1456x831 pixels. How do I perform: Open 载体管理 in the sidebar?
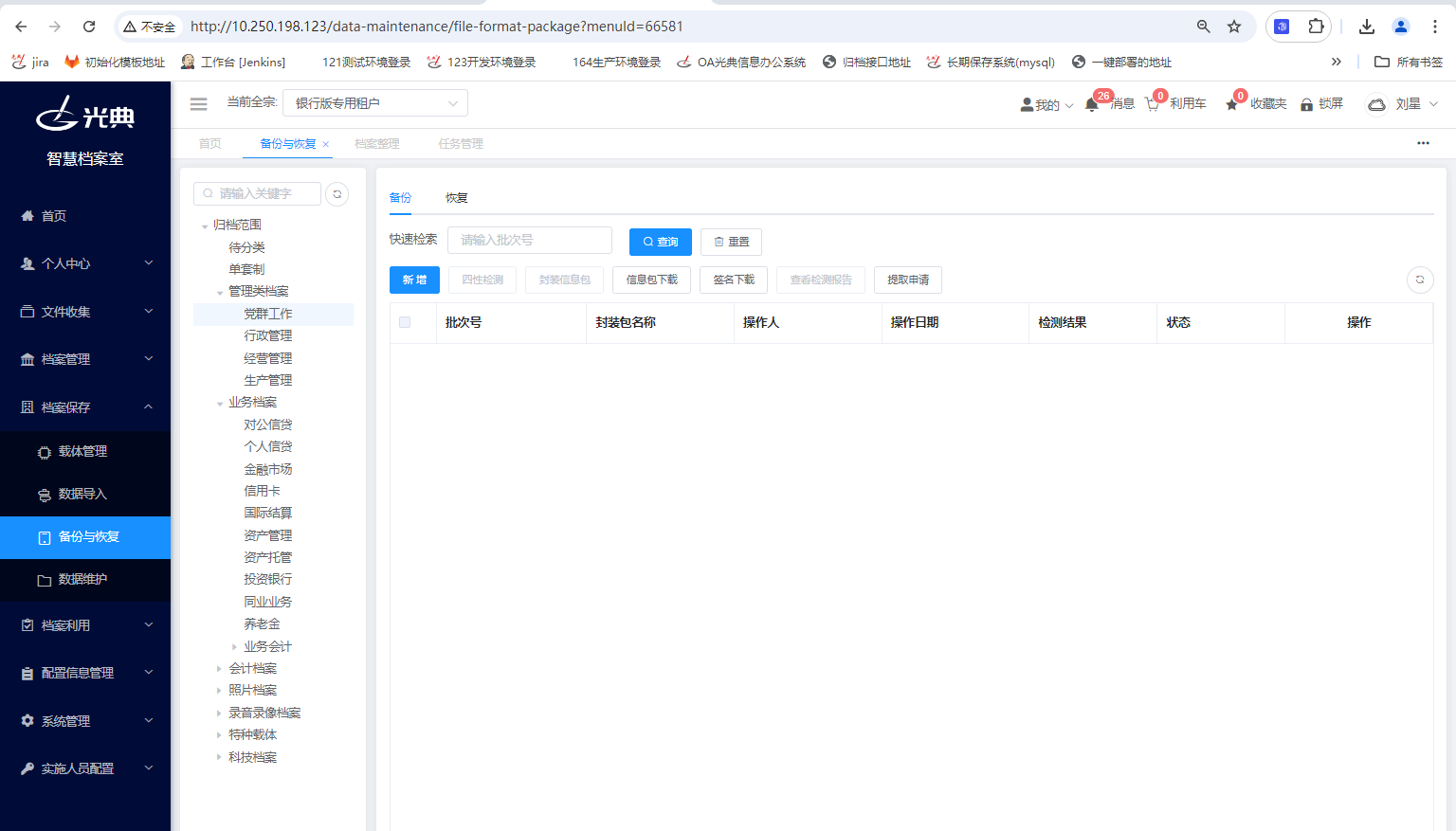(x=85, y=452)
